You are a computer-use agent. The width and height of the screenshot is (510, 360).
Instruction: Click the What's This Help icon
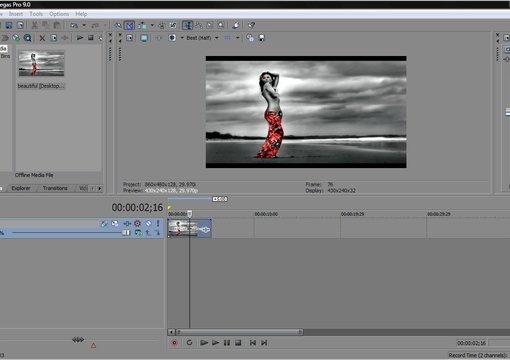click(x=252, y=25)
